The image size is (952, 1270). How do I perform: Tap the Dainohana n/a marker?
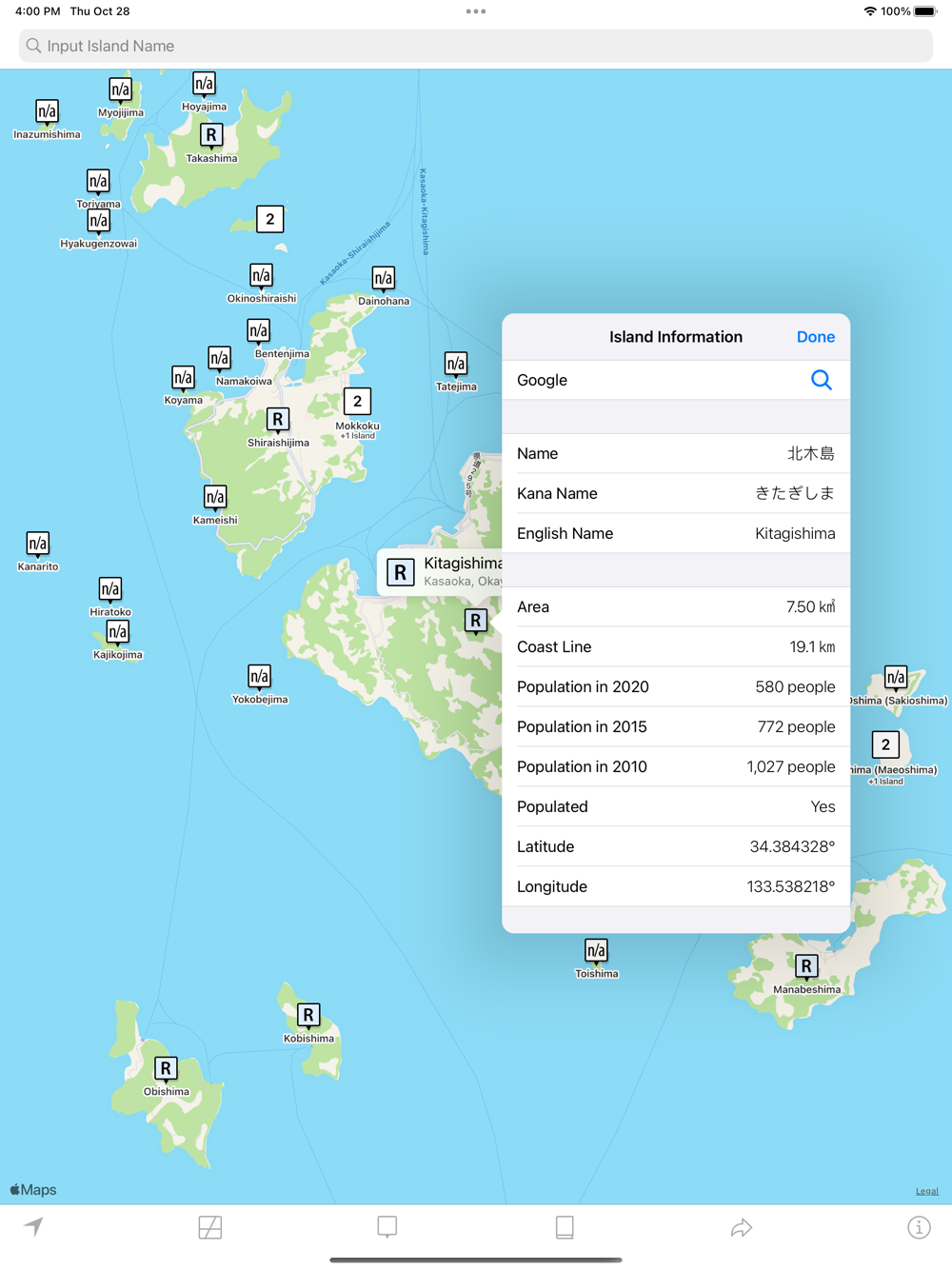(383, 279)
